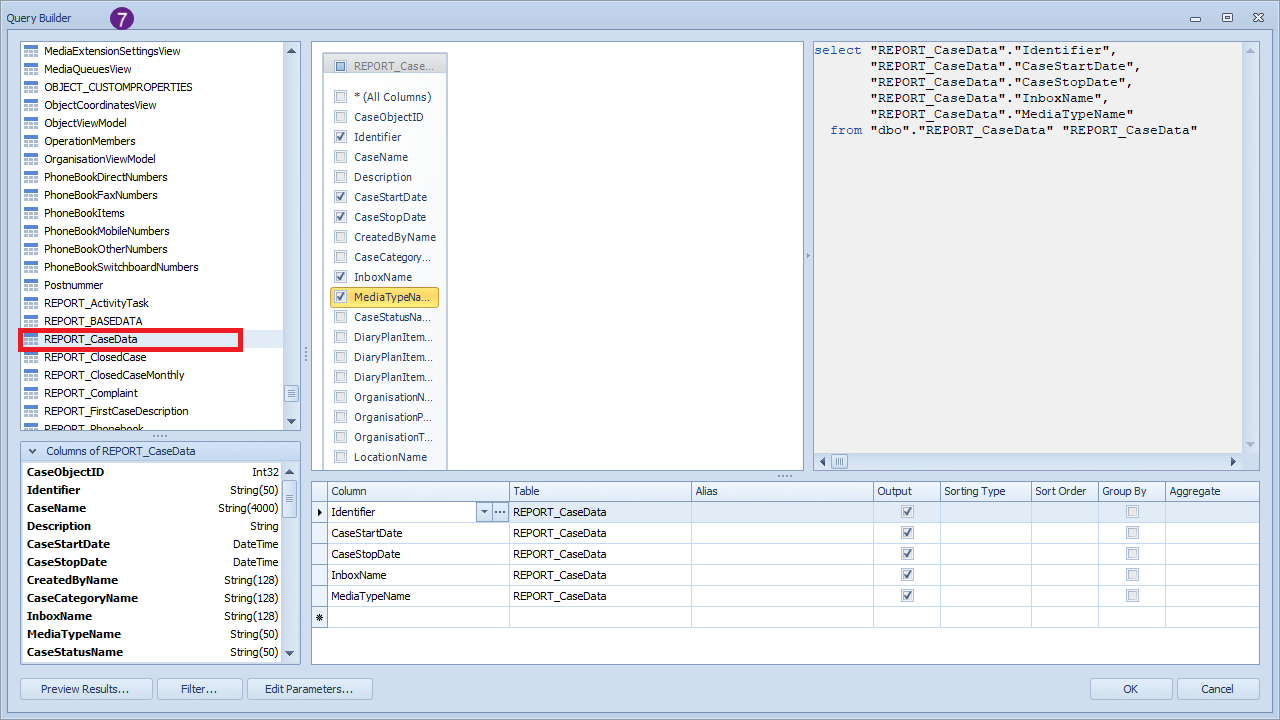The image size is (1280, 720).
Task: Click the REPORT_CaseData table icon
Action: 31,339
